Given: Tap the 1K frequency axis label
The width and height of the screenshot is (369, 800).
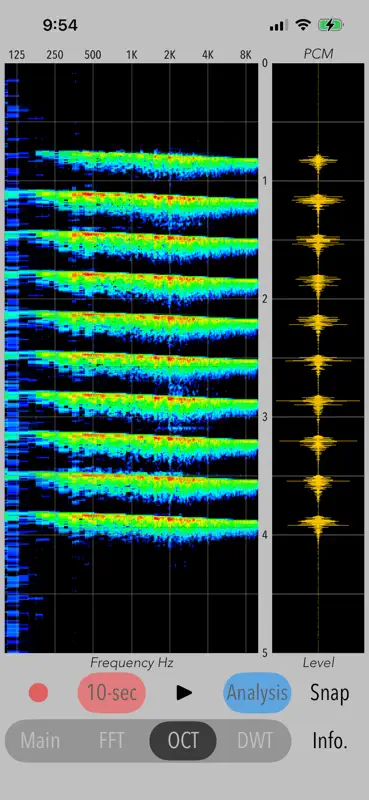Looking at the screenshot, I should (132, 55).
